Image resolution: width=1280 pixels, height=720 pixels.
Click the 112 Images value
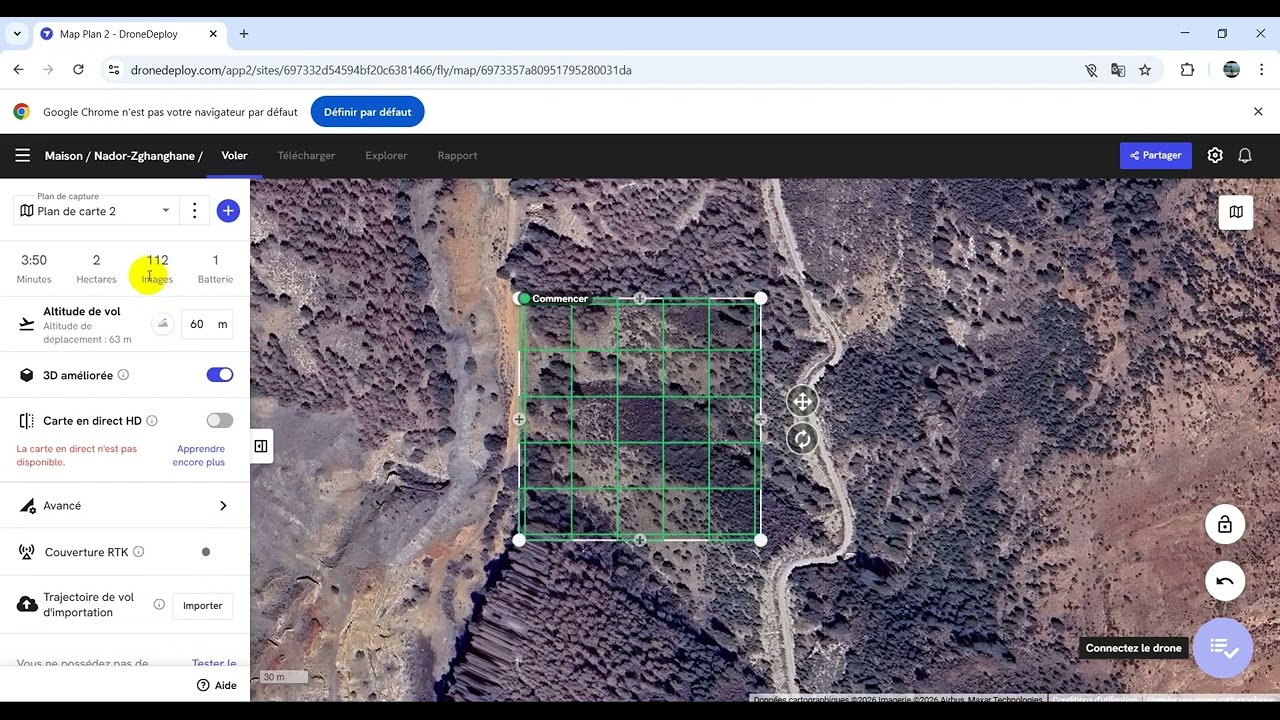click(157, 260)
